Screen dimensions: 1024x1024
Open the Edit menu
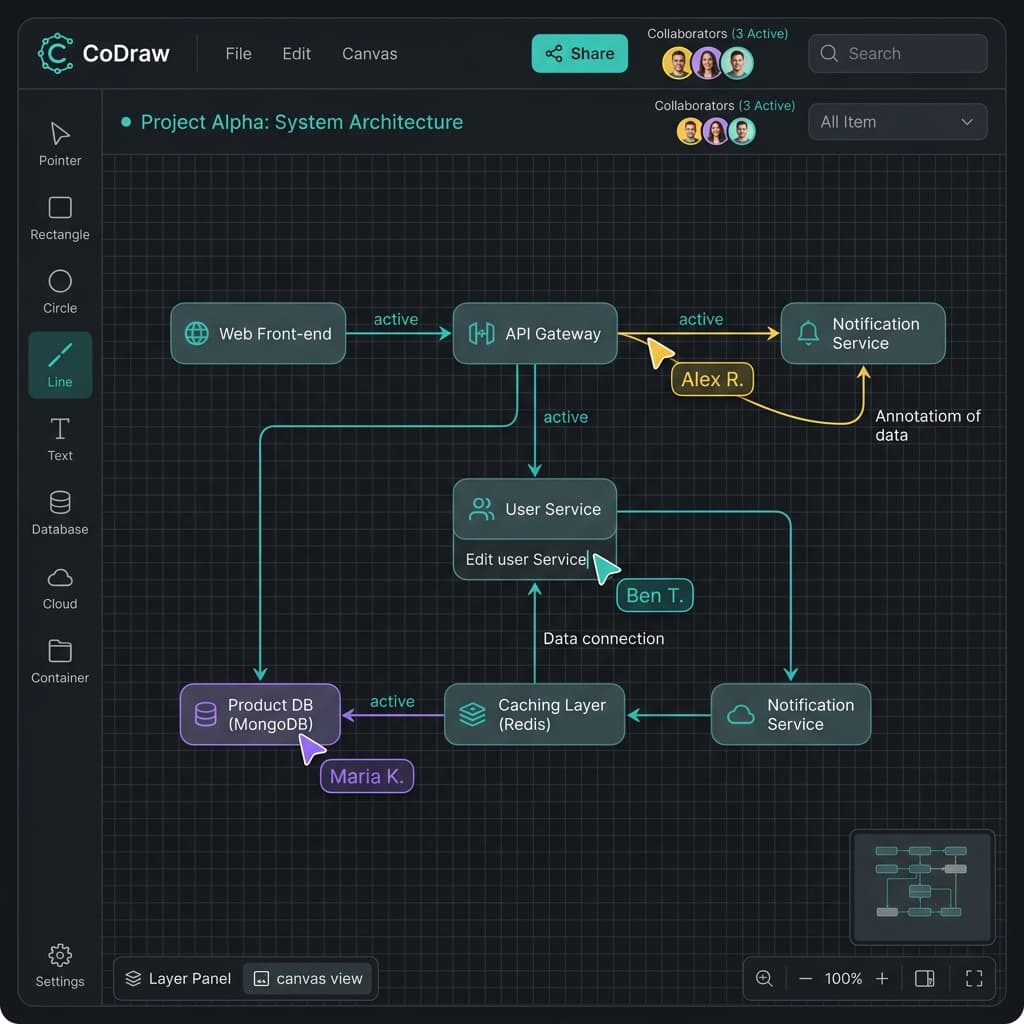click(296, 54)
